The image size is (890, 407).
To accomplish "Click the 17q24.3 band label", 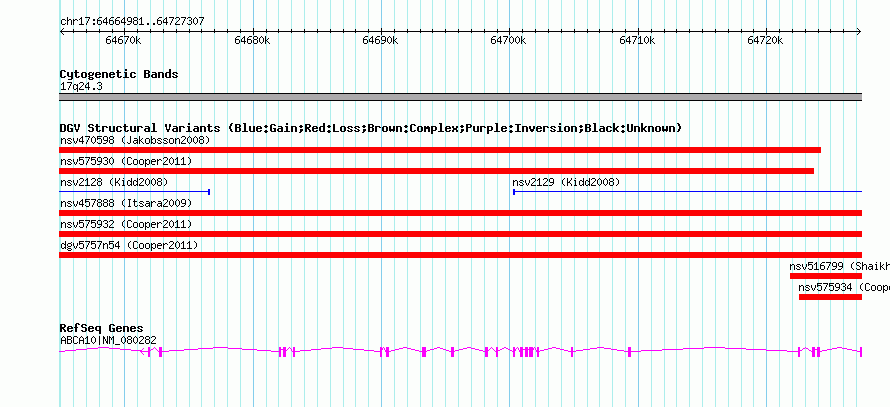I will [x=81, y=87].
